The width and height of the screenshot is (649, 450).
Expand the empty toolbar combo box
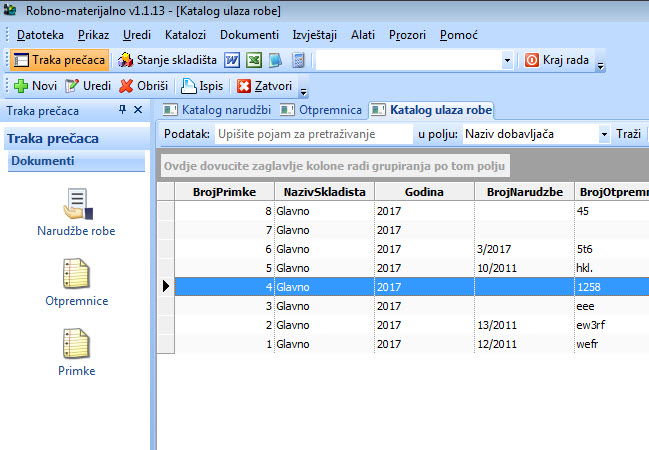pyautogui.click(x=507, y=60)
